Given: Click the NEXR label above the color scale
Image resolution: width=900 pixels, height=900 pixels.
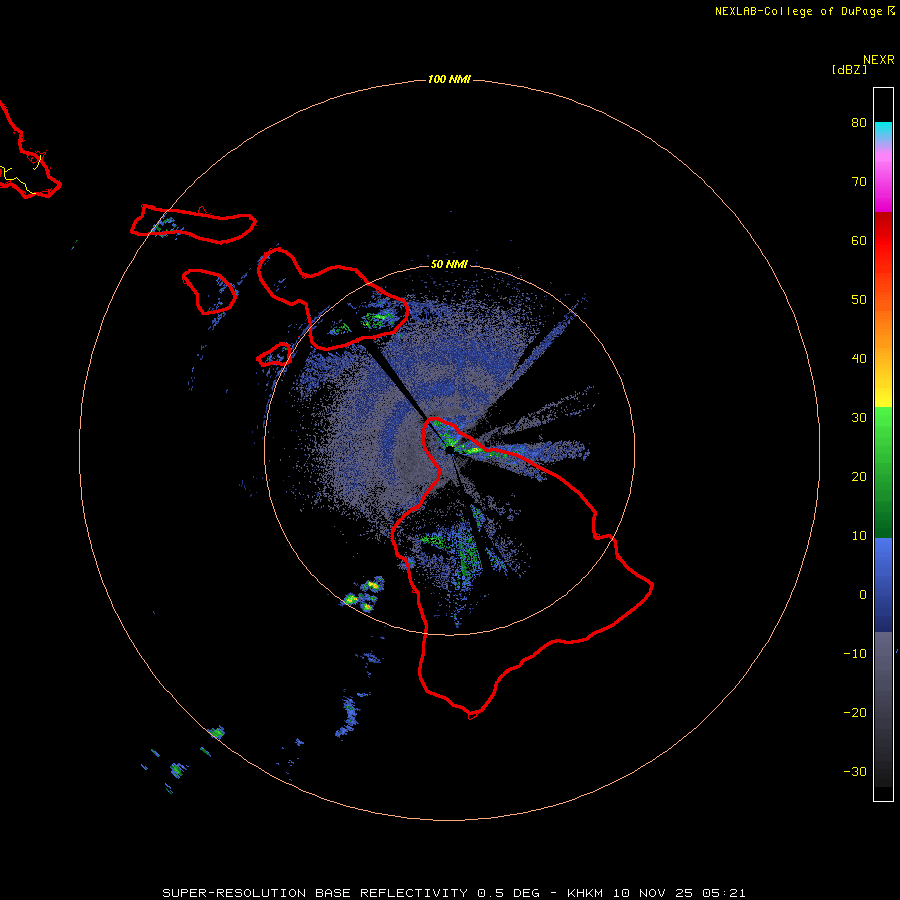Looking at the screenshot, I should (879, 60).
